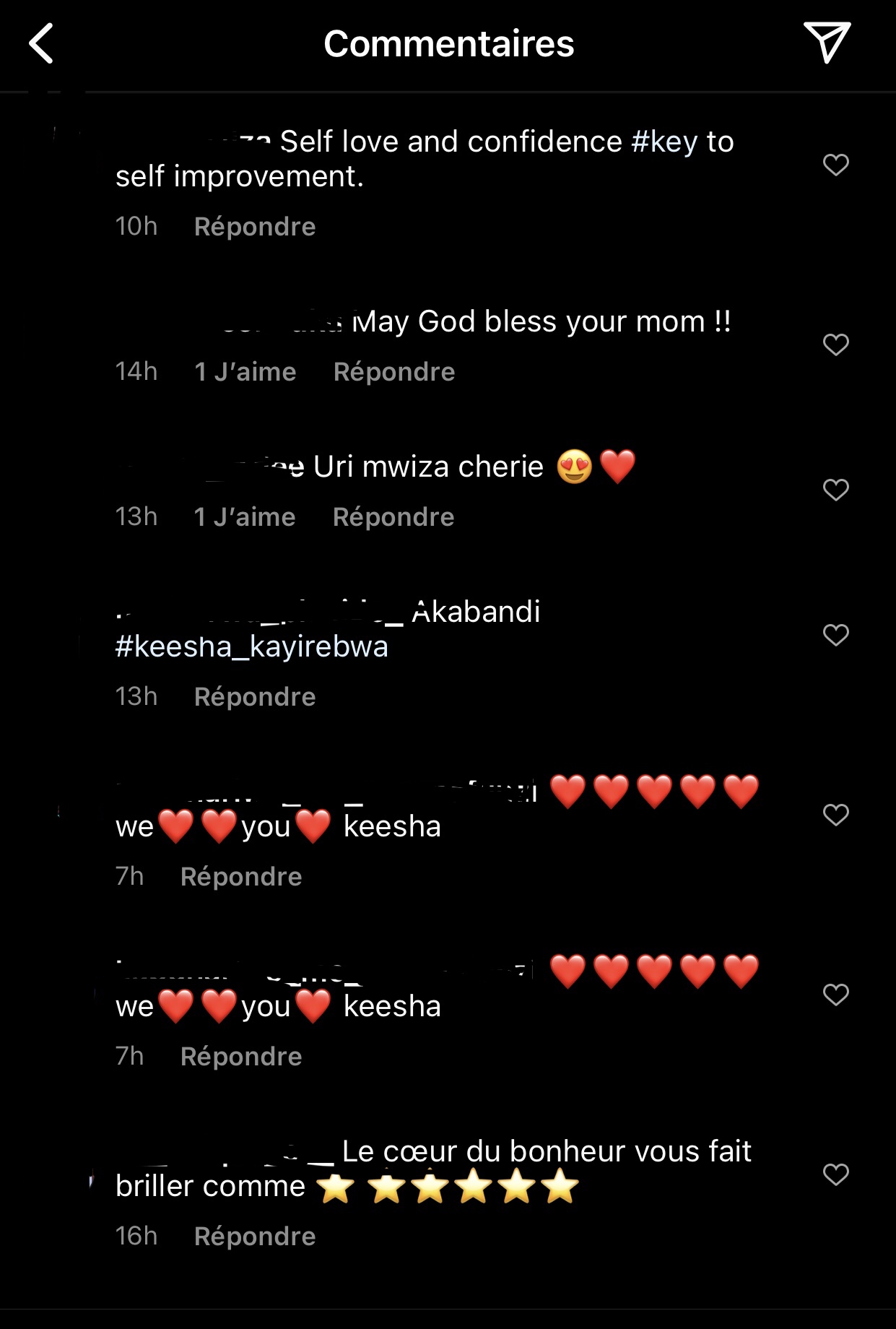
Task: Reply to the 16h 'Le cœur du bonheur' comment
Action: (255, 1237)
